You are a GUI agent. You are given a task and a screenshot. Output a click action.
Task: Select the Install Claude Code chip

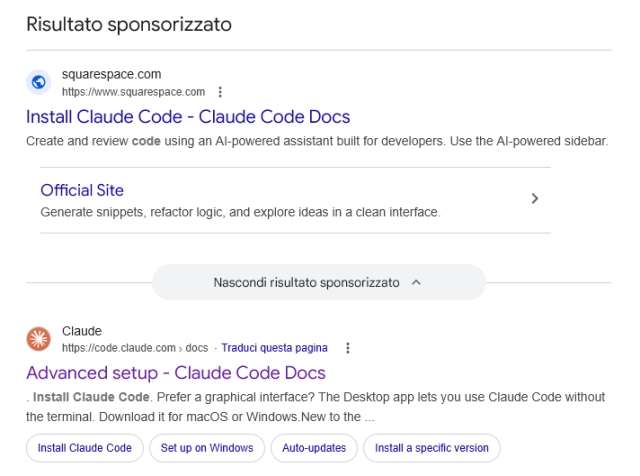click(x=85, y=448)
